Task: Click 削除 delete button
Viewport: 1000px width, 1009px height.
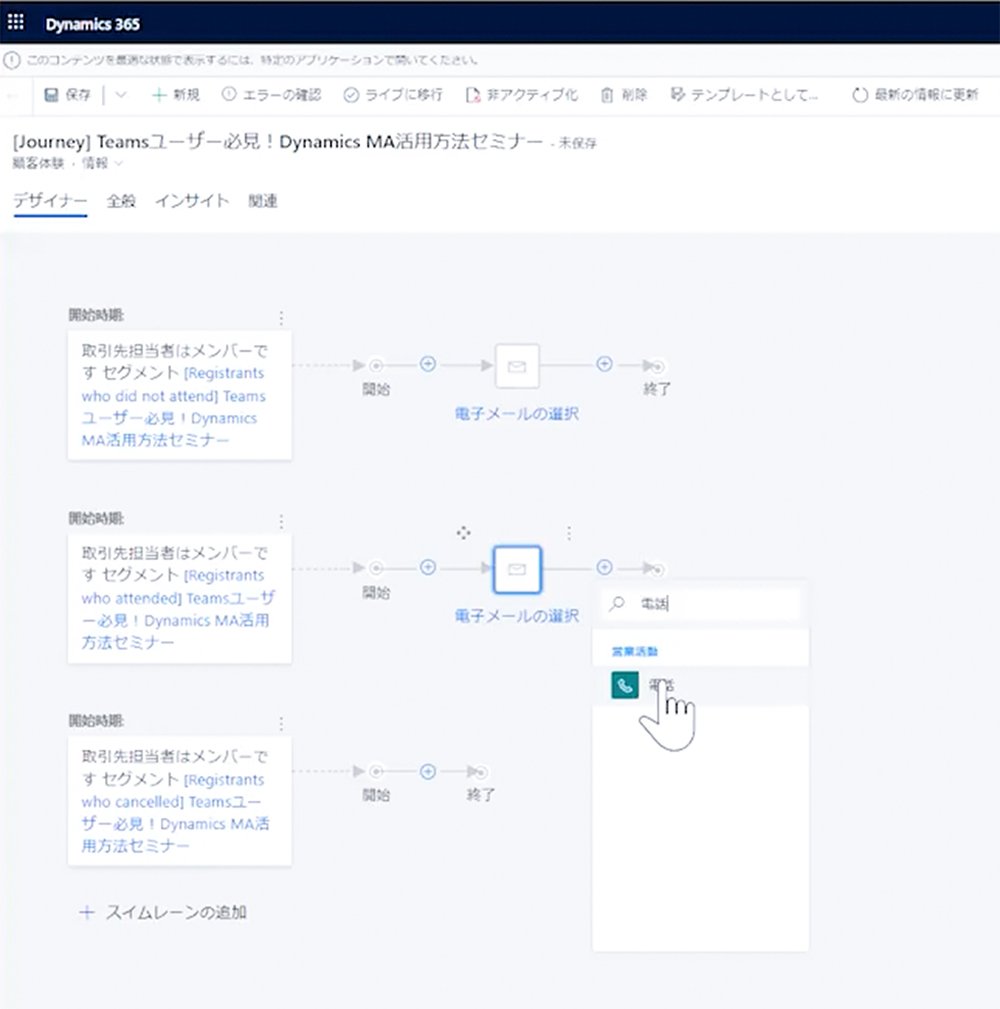Action: [624, 95]
